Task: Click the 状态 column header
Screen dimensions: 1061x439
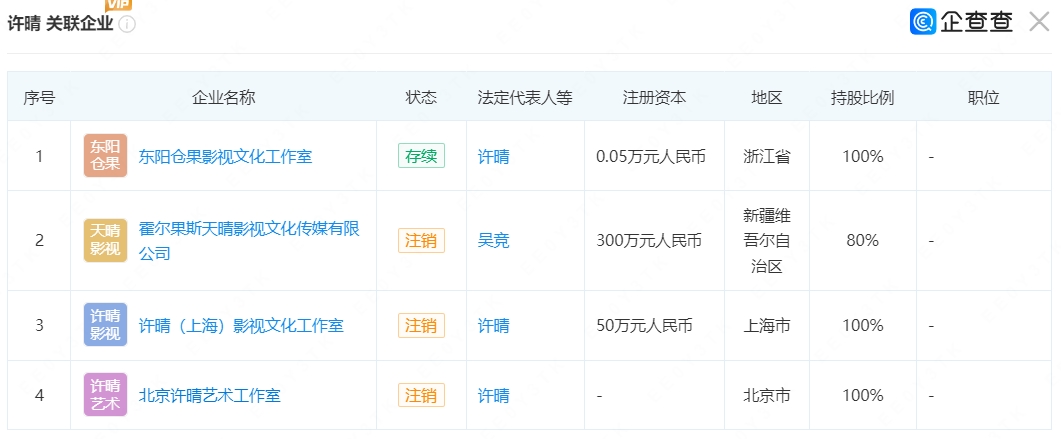Action: point(421,97)
